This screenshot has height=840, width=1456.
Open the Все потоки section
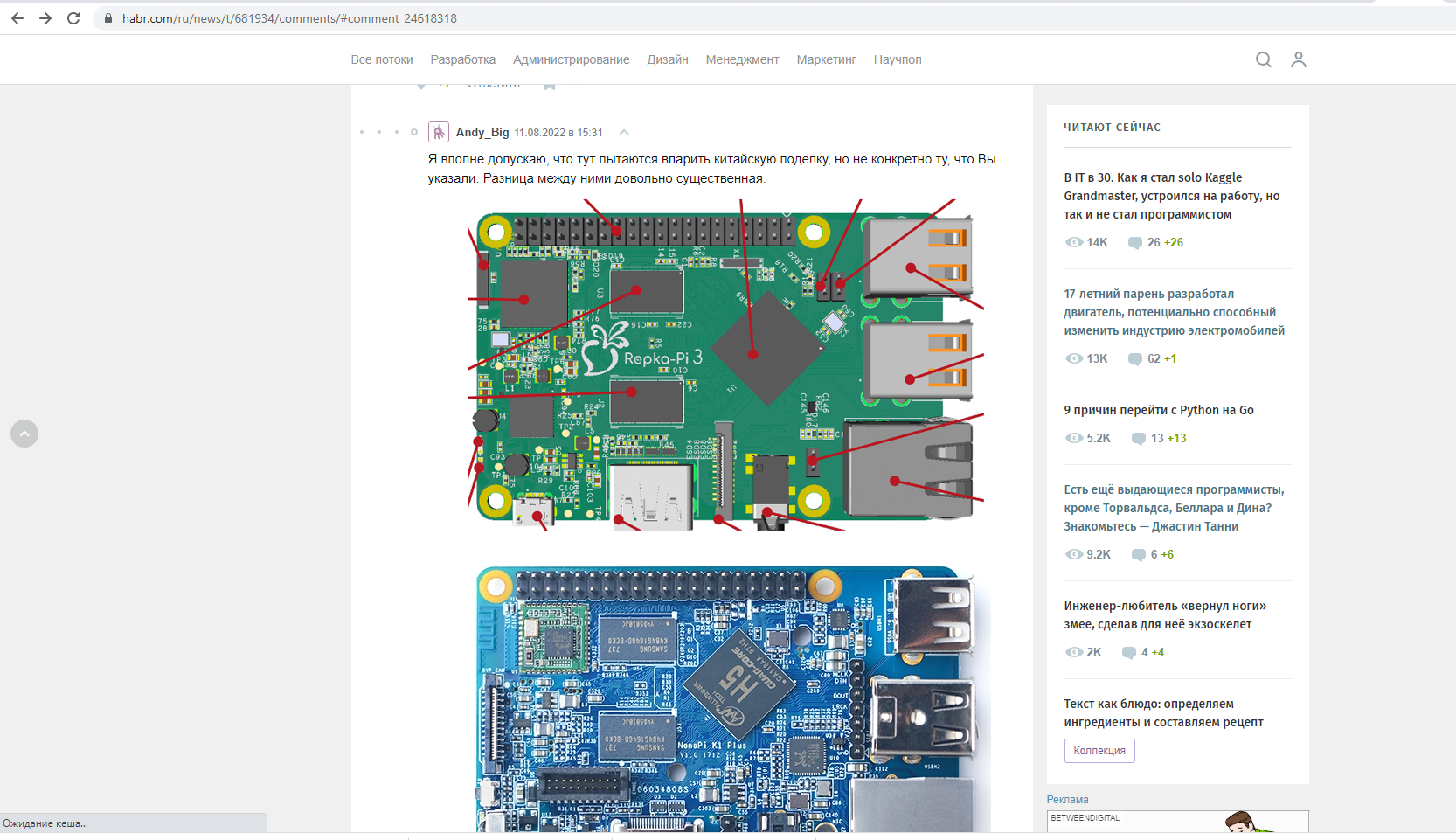[x=382, y=59]
